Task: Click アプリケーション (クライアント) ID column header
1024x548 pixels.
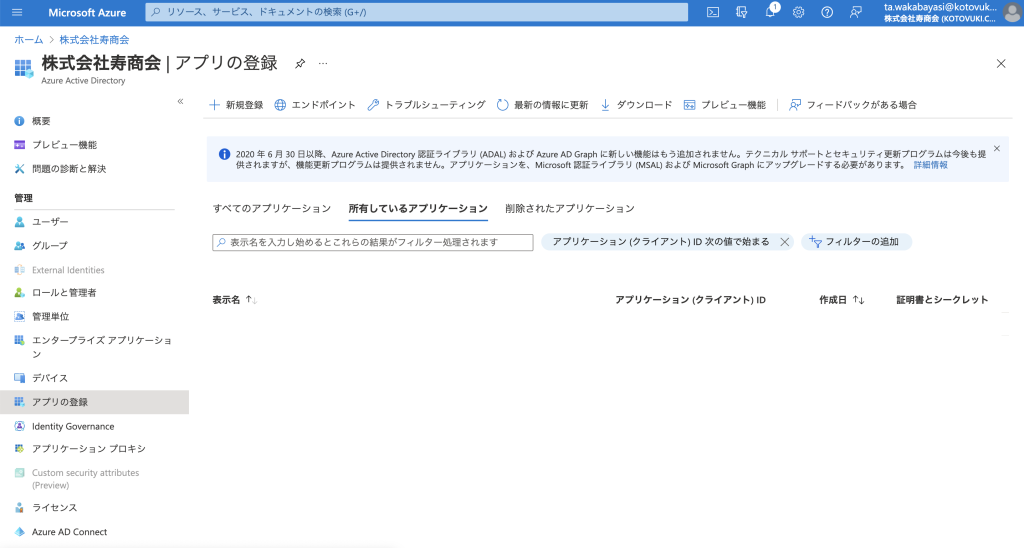Action: [x=690, y=300]
